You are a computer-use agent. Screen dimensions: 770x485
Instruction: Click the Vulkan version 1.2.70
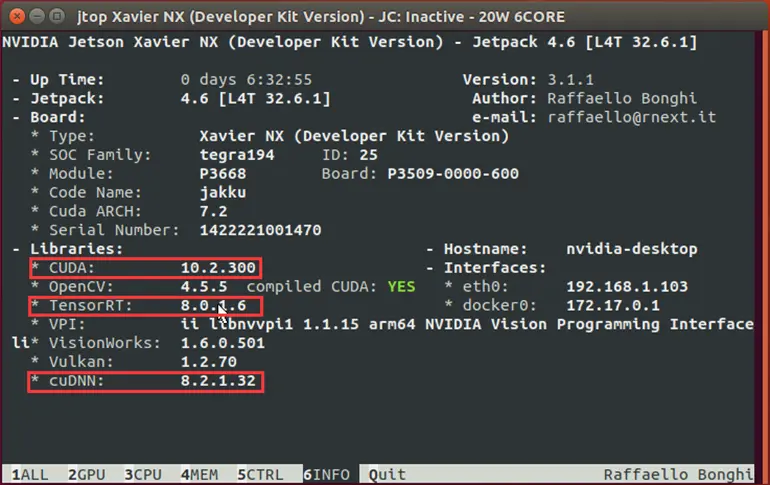[209, 362]
